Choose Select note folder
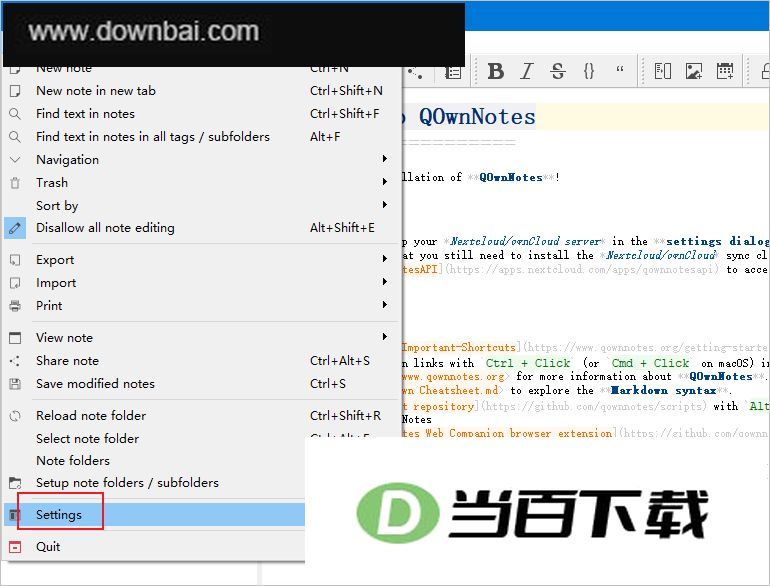This screenshot has height=586, width=770. (x=155, y=439)
